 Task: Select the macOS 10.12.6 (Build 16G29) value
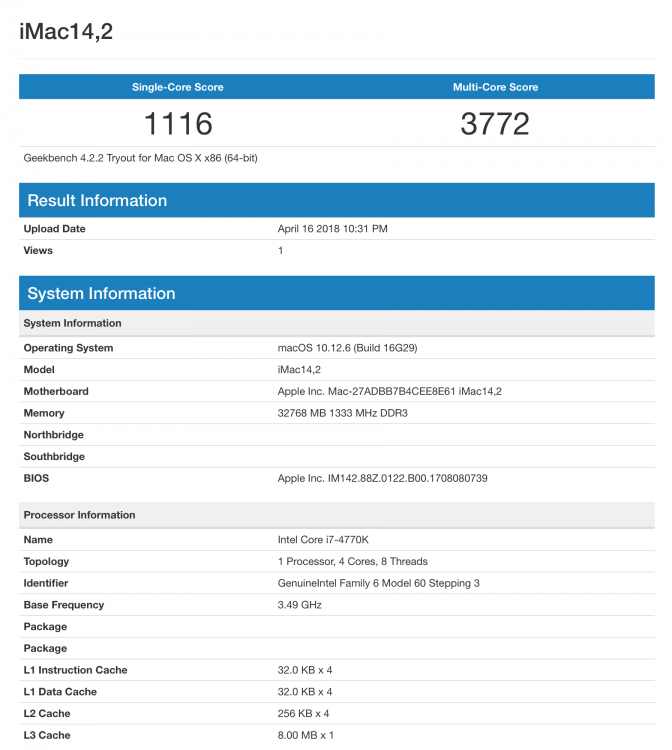tap(348, 348)
